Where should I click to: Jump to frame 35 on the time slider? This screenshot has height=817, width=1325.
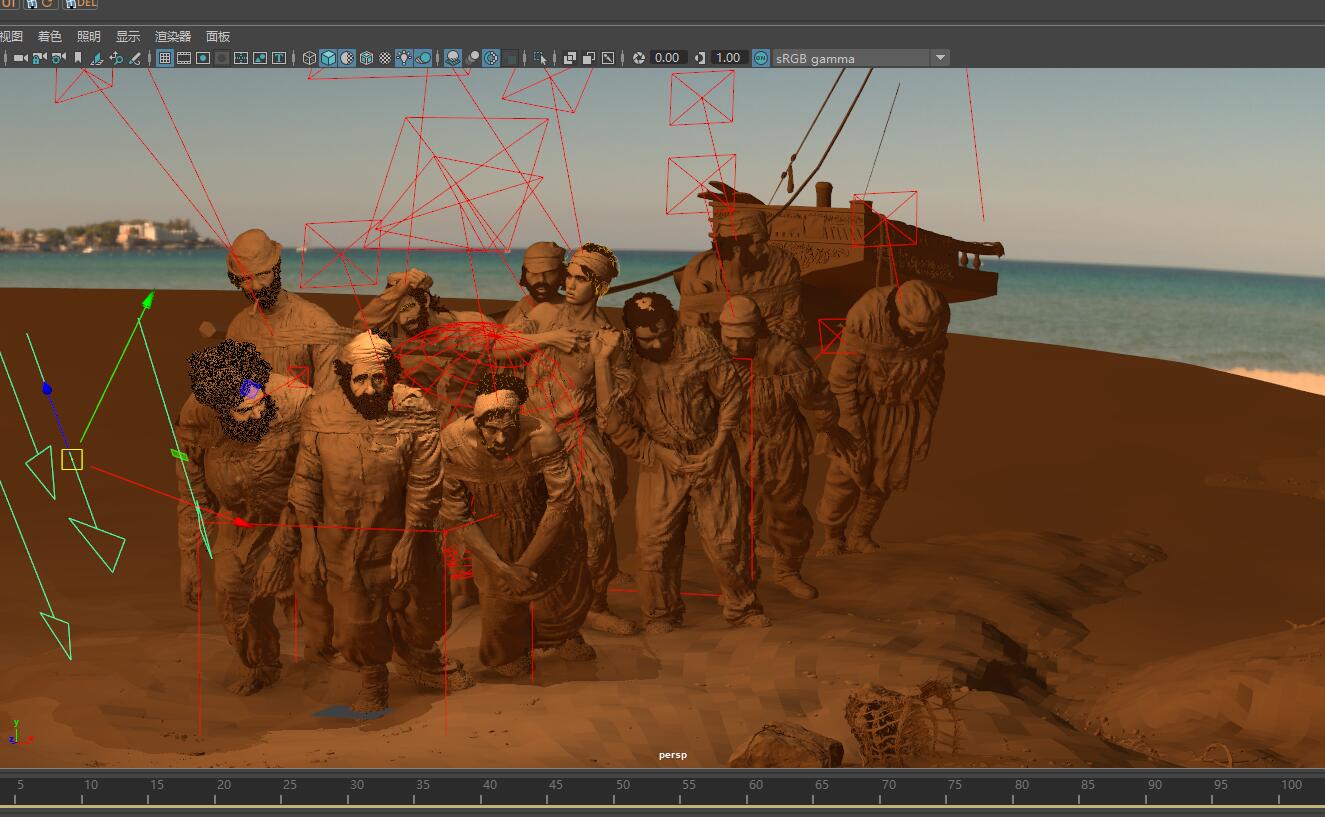[x=423, y=785]
